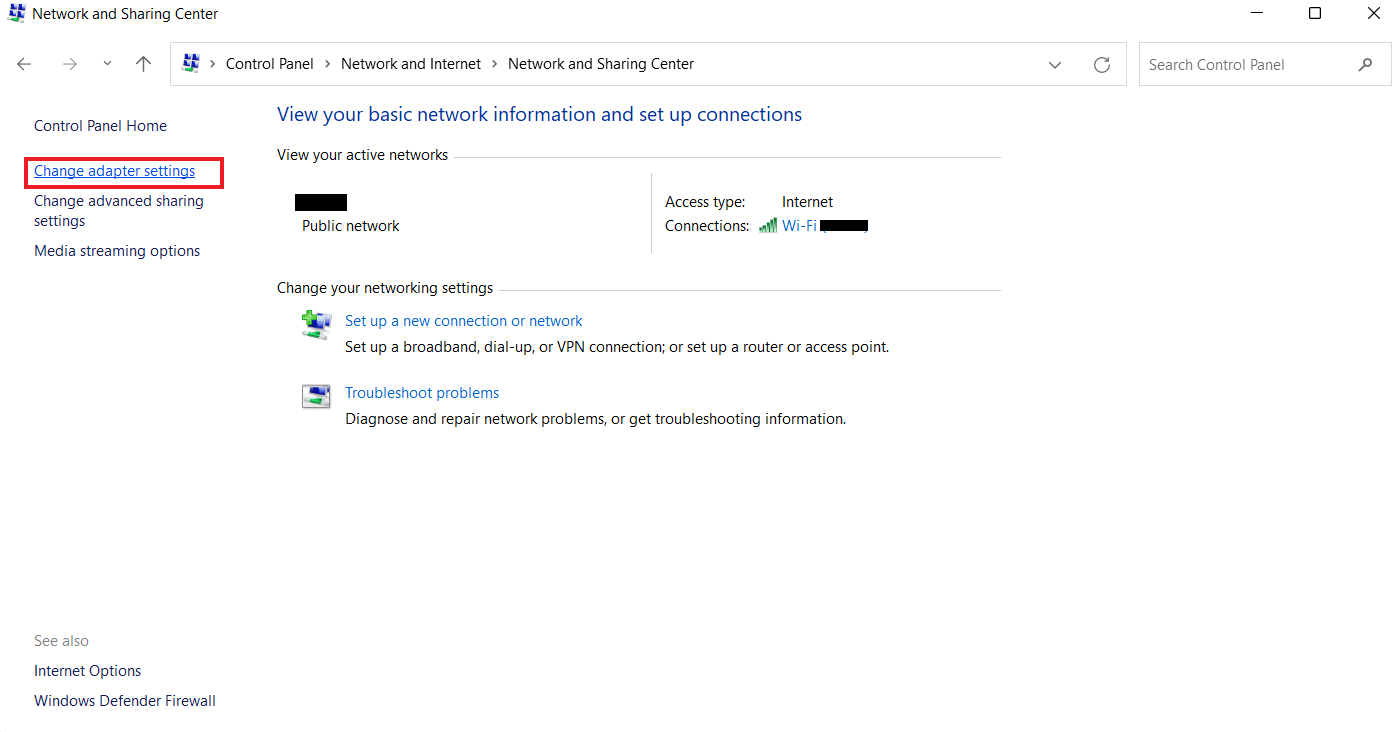Click the Search Control Panel field
Viewport: 1395px width, 732px height.
(1245, 65)
